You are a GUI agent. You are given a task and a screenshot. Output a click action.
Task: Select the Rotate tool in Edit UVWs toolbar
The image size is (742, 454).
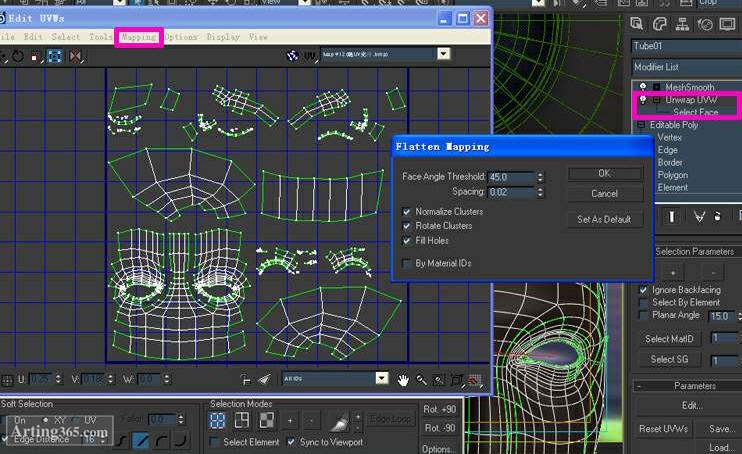tap(18, 56)
